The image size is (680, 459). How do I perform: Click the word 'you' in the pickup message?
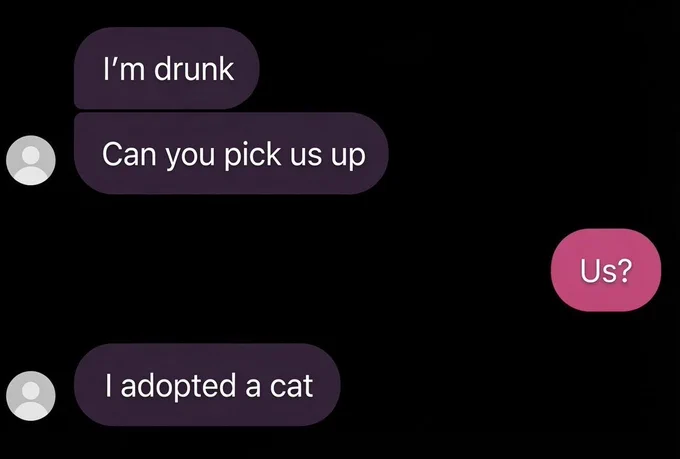tap(190, 157)
